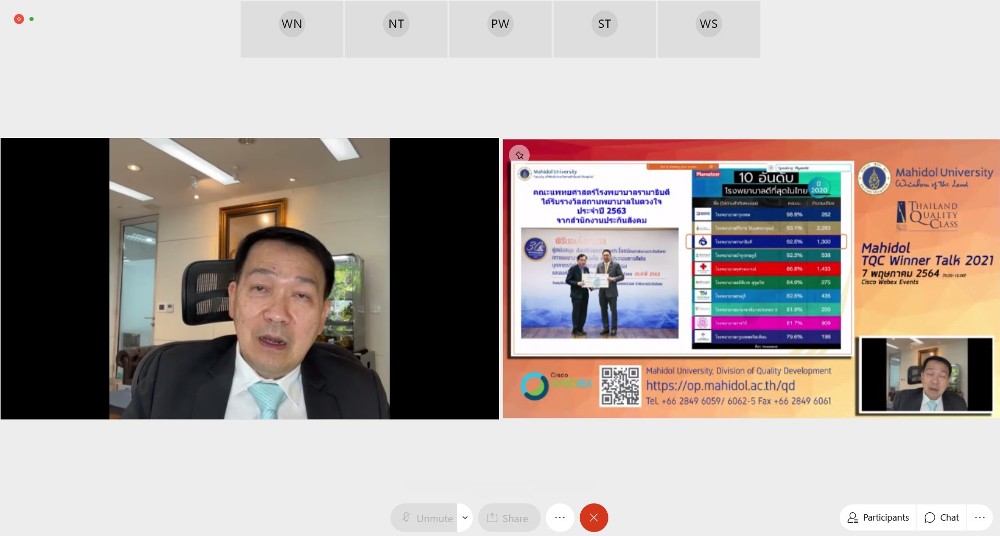Viewport: 1000px width, 536px height.
Task: Click the green connection status dot
Action: [32, 19]
